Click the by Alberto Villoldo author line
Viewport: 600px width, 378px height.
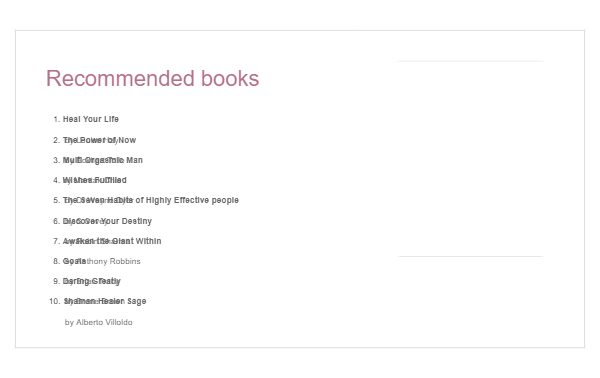tap(99, 322)
